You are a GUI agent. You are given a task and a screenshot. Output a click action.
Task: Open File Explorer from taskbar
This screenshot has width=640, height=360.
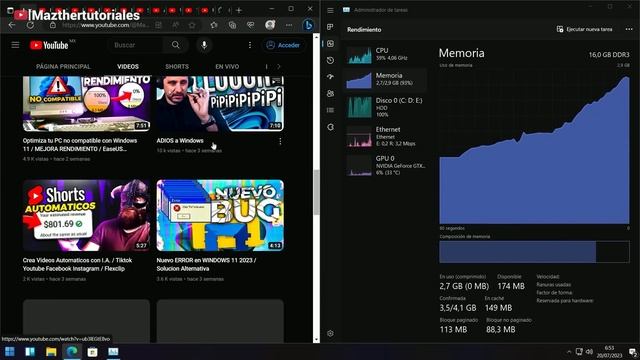click(51, 351)
